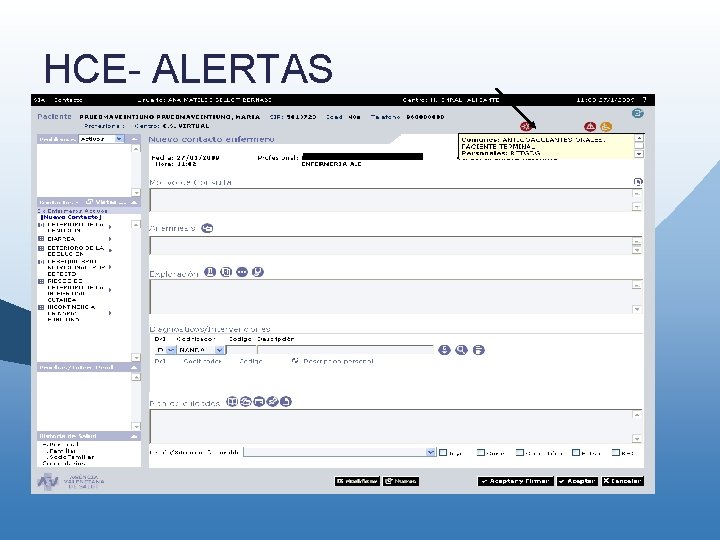Click the fourth Plan de cuidados icon

[272, 402]
